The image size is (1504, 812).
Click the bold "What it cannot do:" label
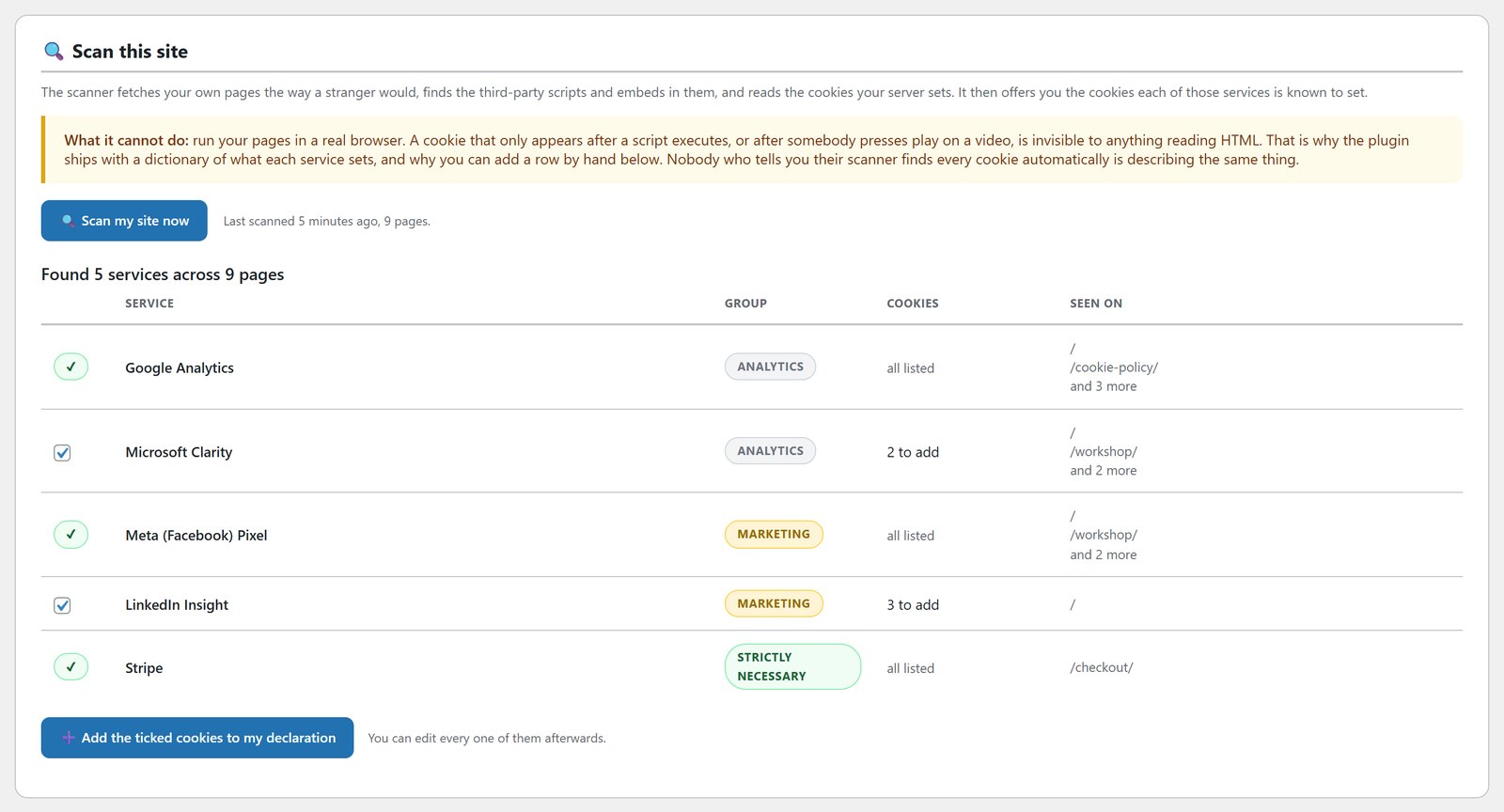click(126, 140)
